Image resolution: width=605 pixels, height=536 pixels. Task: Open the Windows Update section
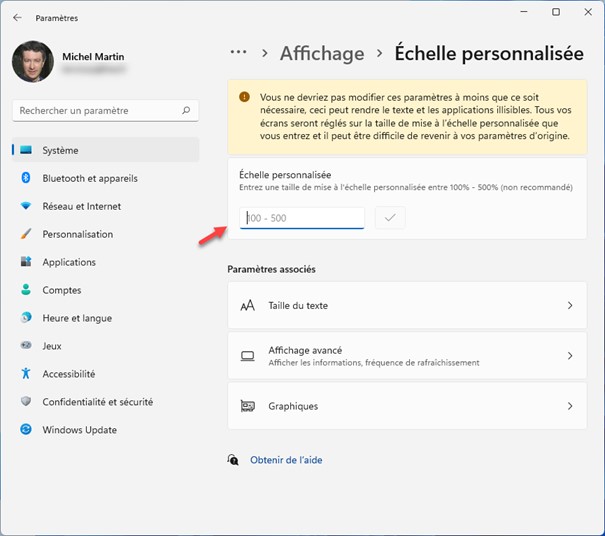point(79,430)
